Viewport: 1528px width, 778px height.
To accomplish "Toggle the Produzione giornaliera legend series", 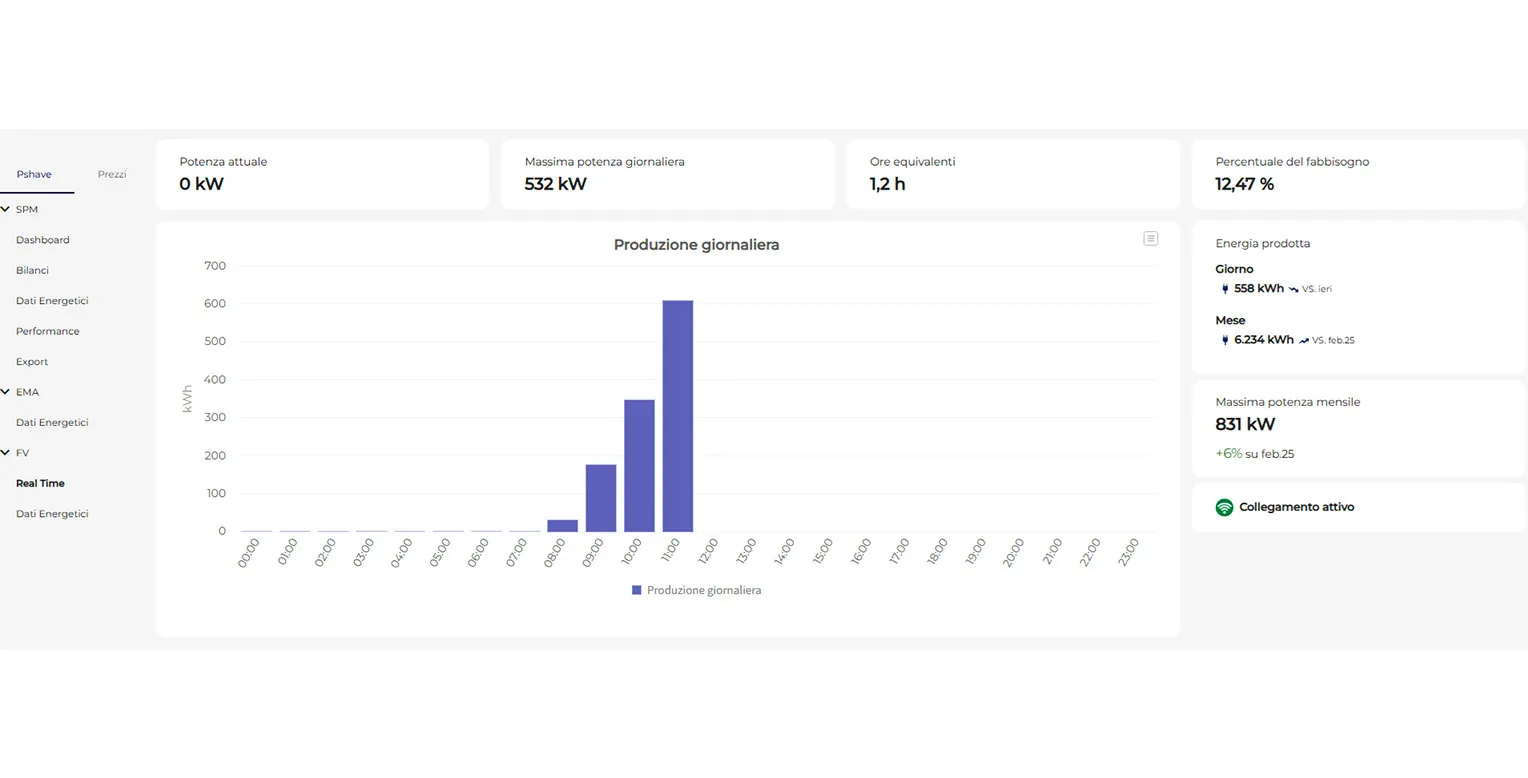I will [x=696, y=590].
